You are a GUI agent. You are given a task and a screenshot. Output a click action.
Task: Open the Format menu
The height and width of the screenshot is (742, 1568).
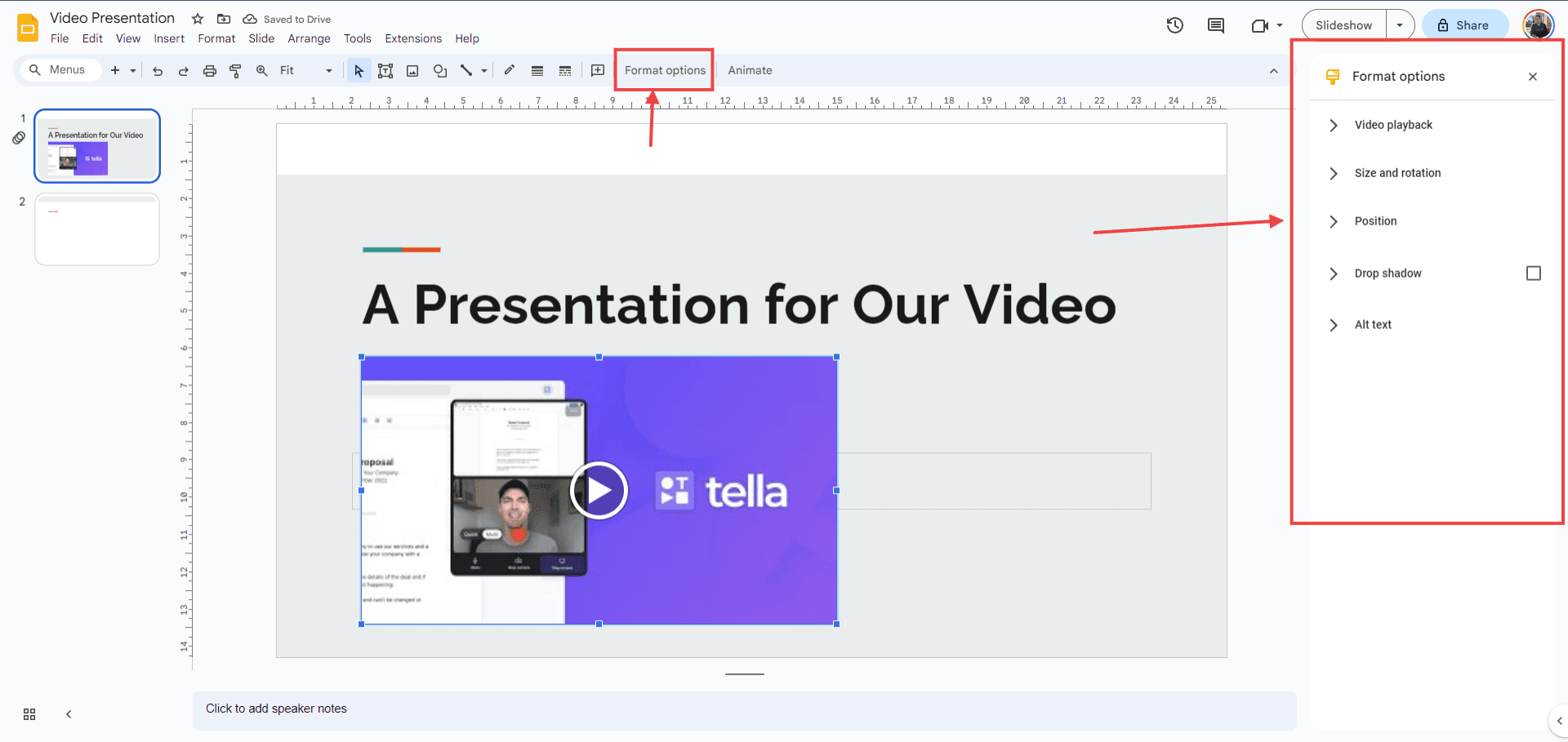point(216,38)
